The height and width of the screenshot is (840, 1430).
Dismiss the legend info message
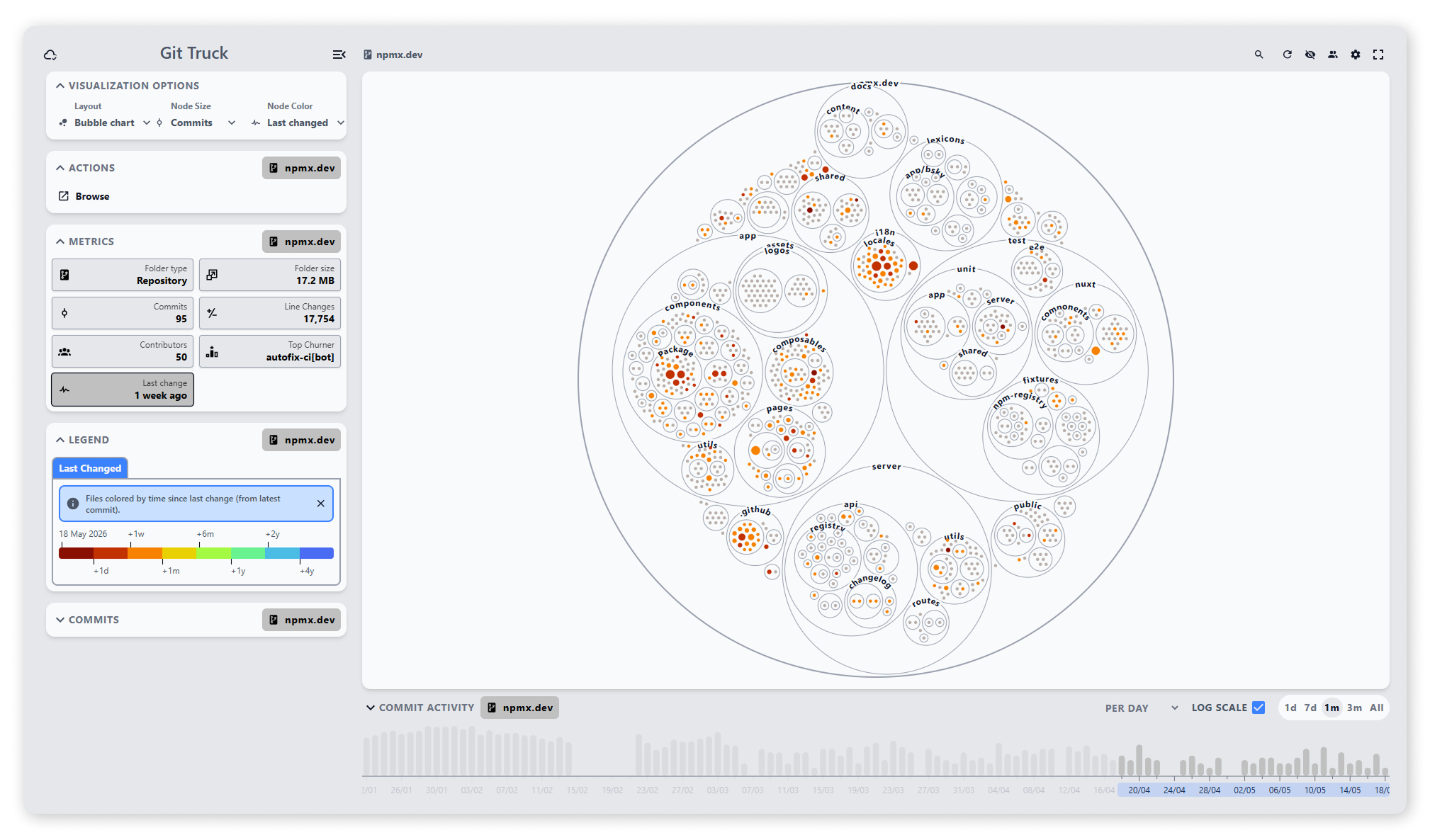point(321,504)
